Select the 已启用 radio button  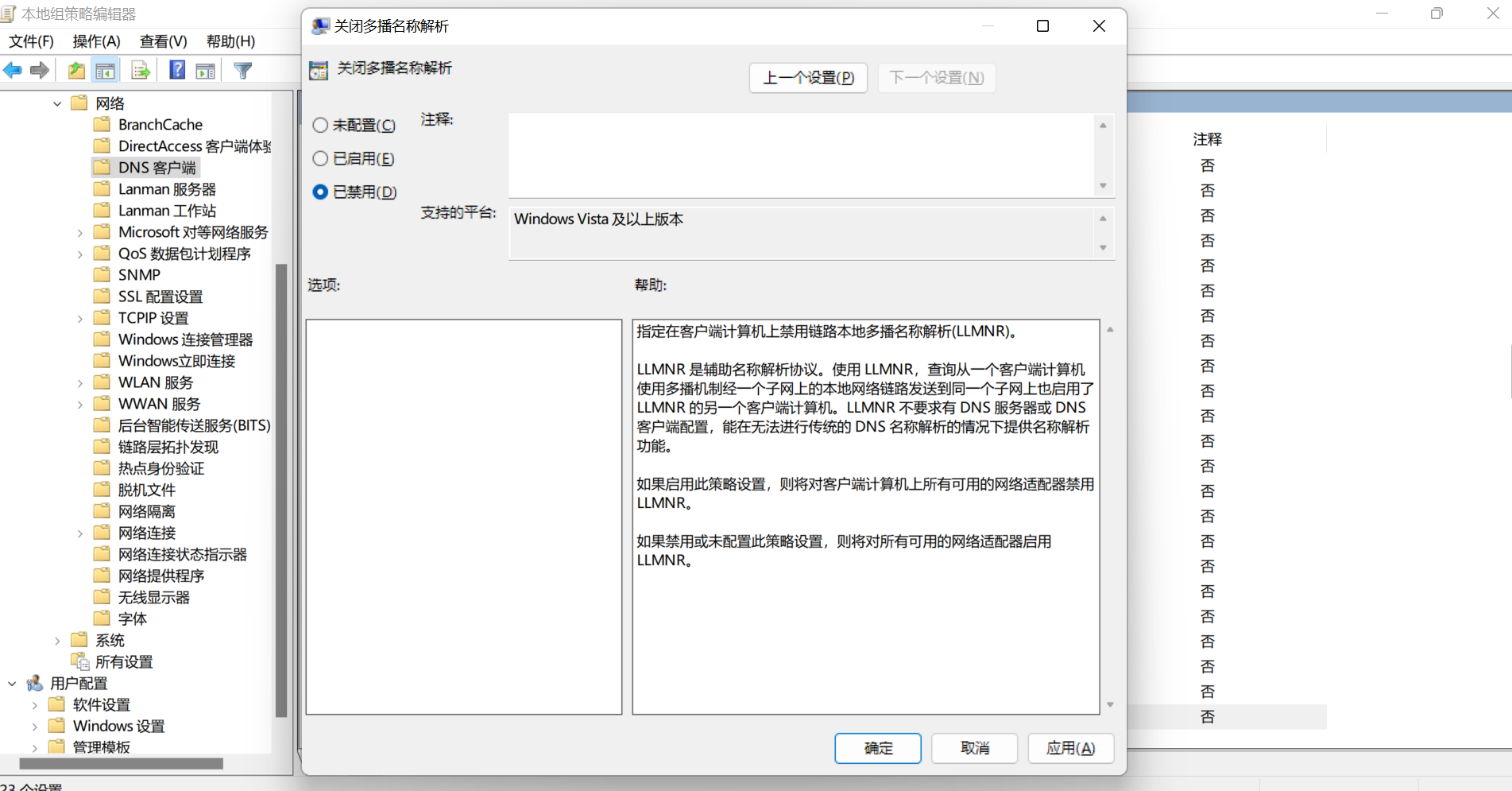[320, 158]
